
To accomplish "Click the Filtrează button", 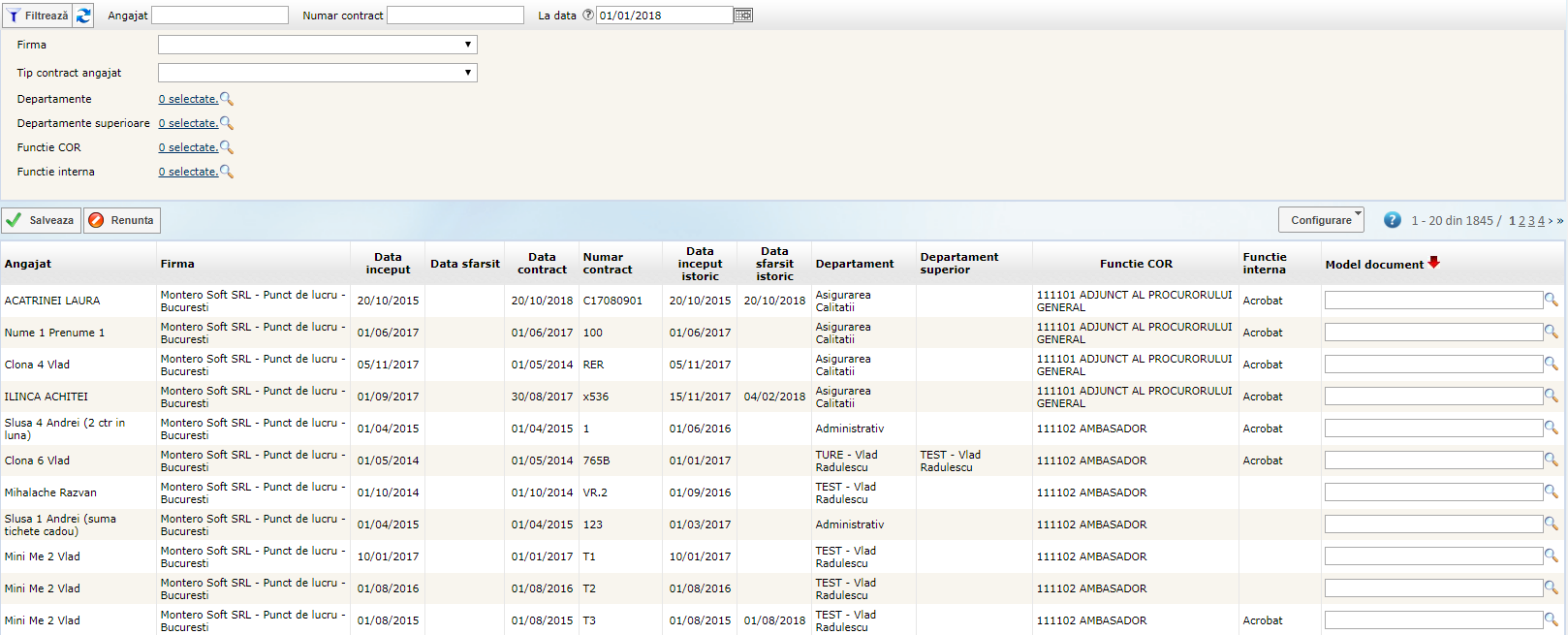I will point(38,16).
